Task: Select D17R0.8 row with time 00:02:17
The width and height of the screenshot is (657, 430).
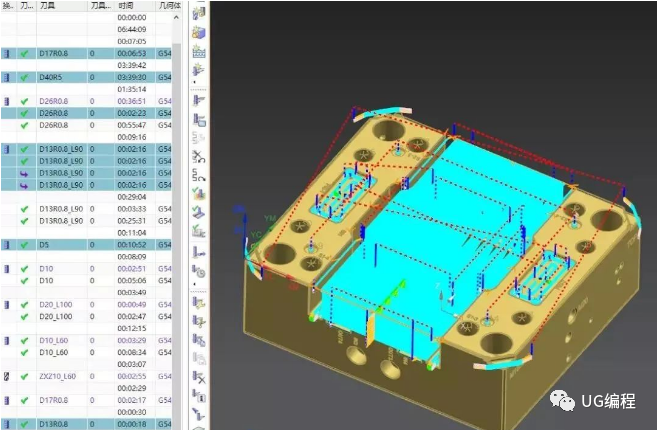Action: pyautogui.click(x=86, y=400)
